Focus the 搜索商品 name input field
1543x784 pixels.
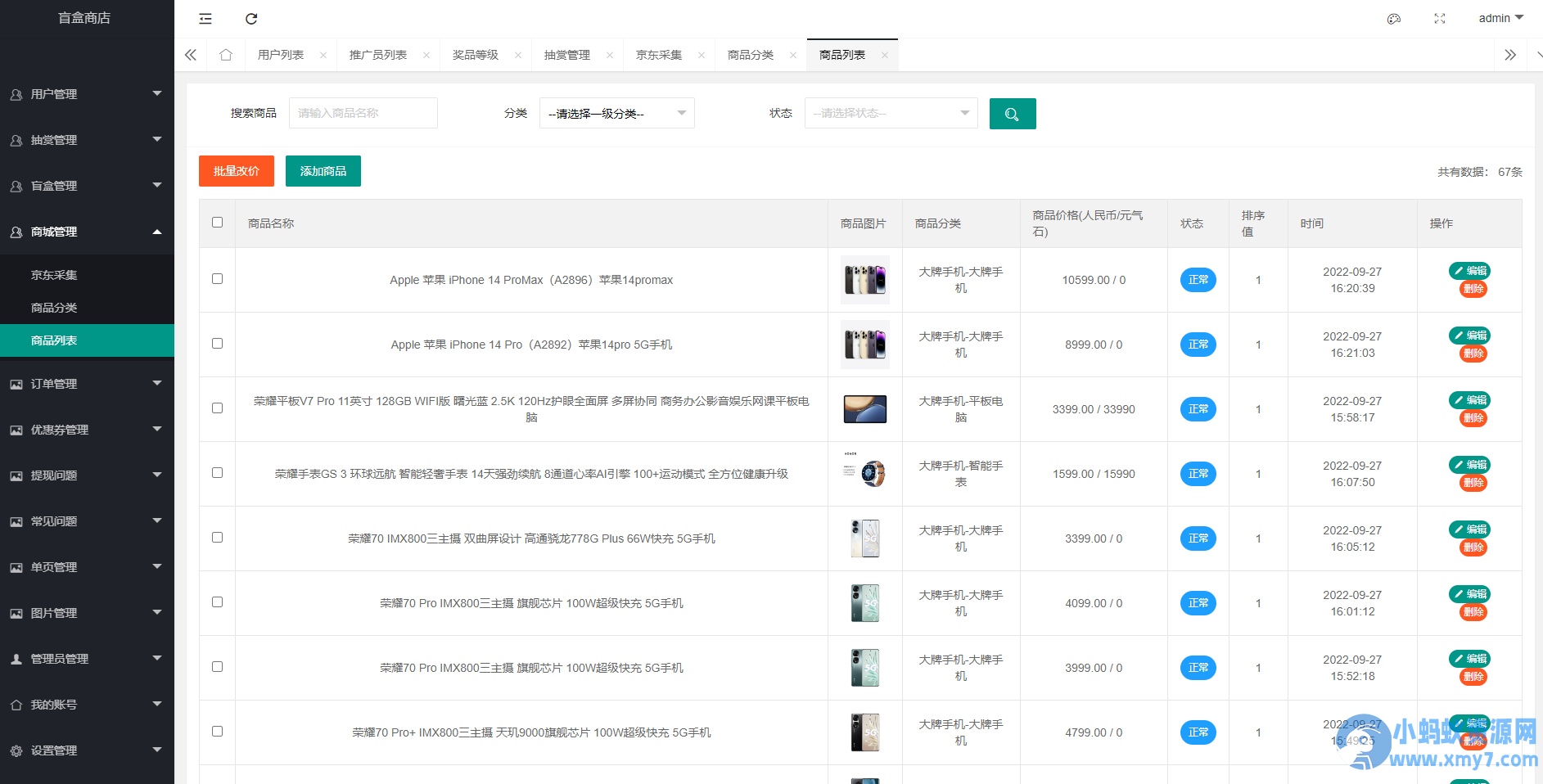[x=363, y=113]
